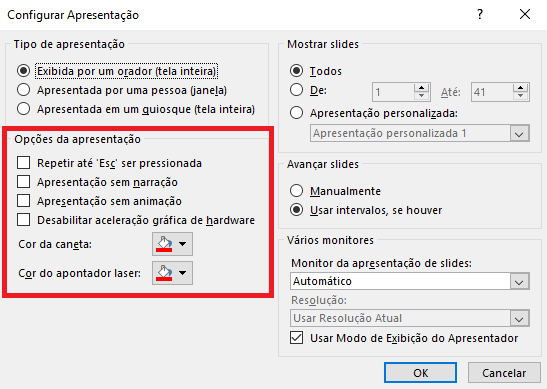This screenshot has width=547, height=389.
Task: Click the question mark help icon
Action: click(480, 14)
